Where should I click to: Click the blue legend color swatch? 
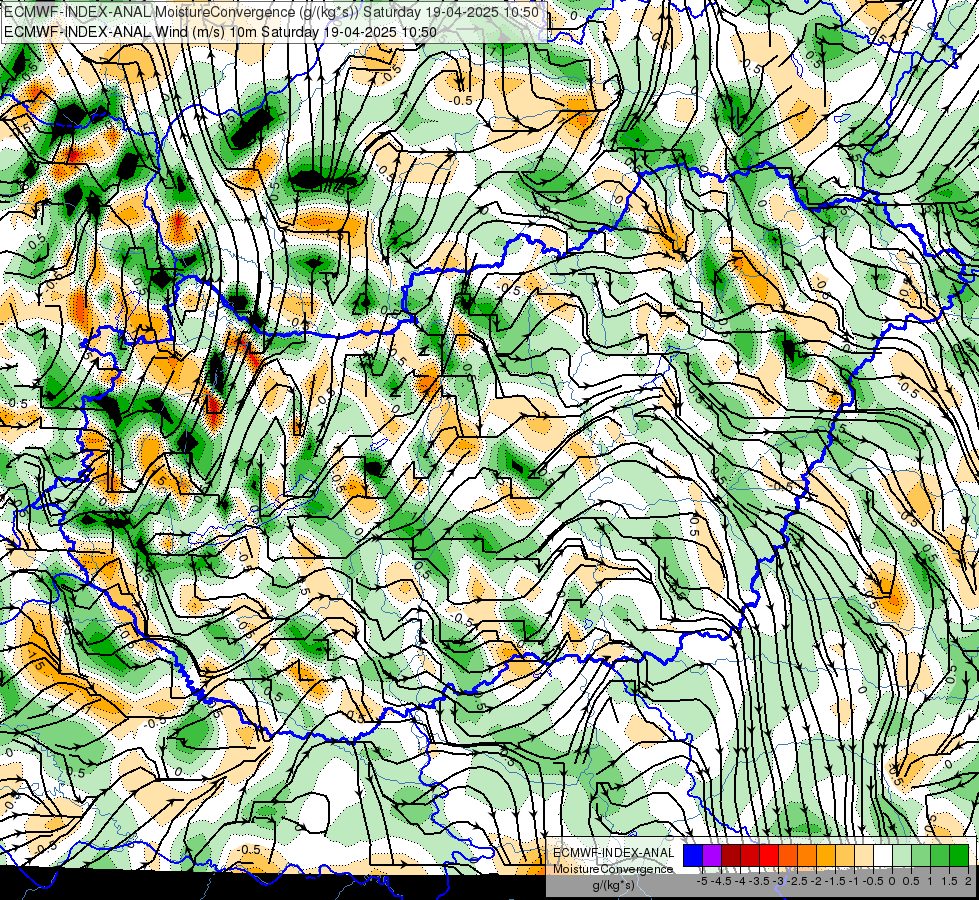pyautogui.click(x=693, y=856)
